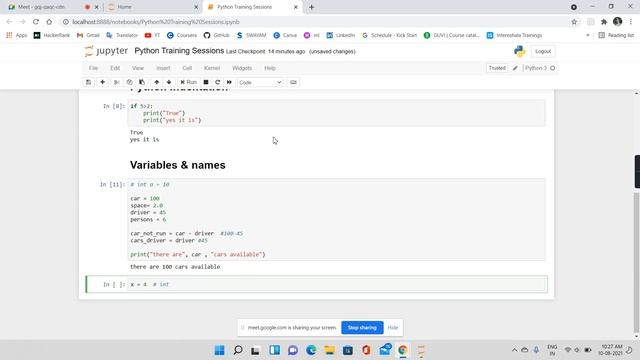Show hidden system tray icons
This screenshot has height=360, width=640.
coord(514,350)
